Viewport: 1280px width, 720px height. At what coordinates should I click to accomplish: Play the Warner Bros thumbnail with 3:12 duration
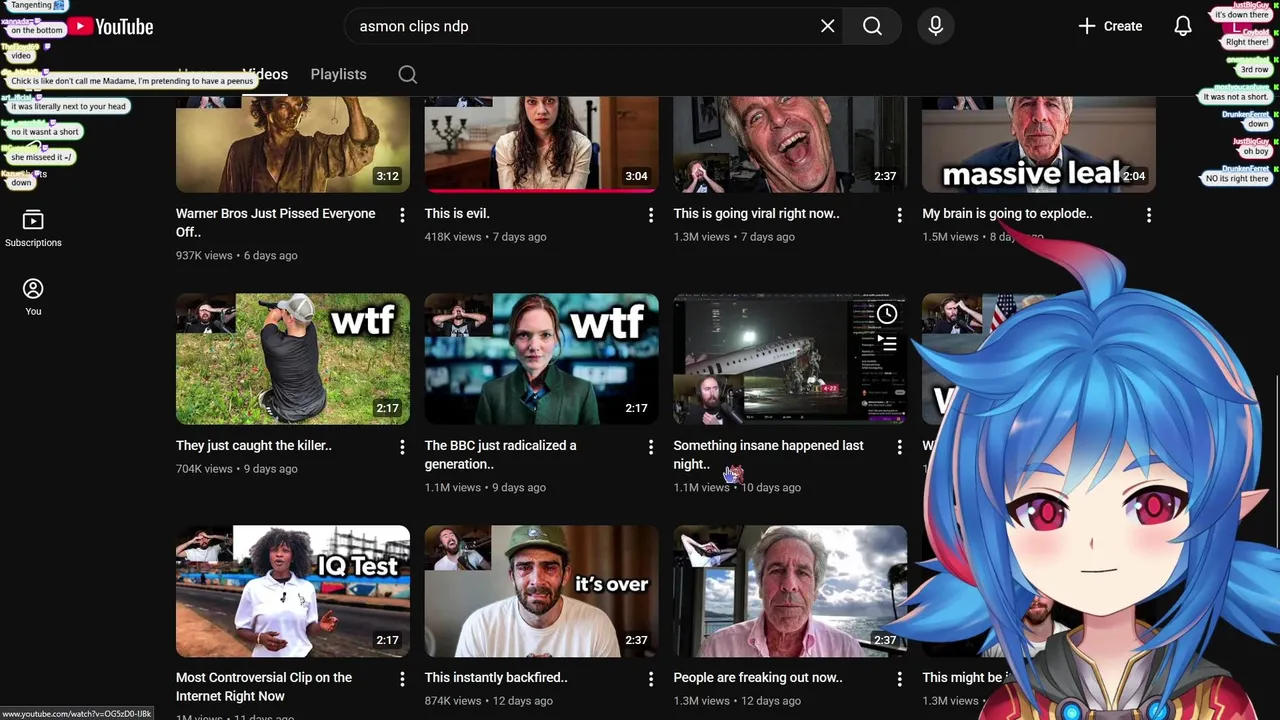293,145
